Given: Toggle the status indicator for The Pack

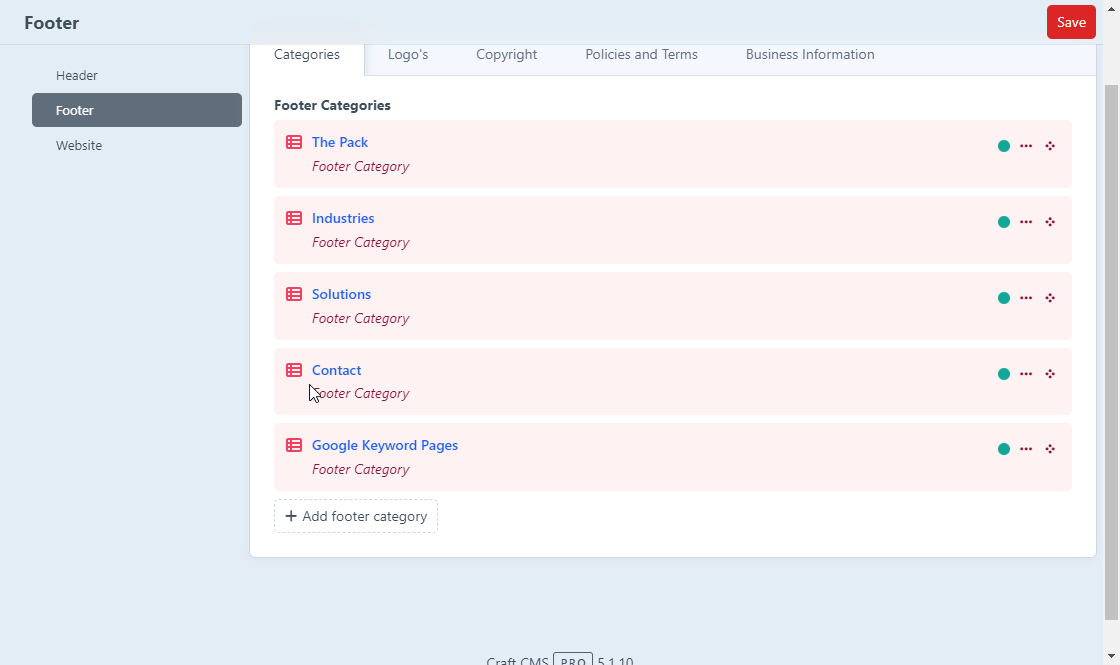Looking at the screenshot, I should pyautogui.click(x=1003, y=145).
